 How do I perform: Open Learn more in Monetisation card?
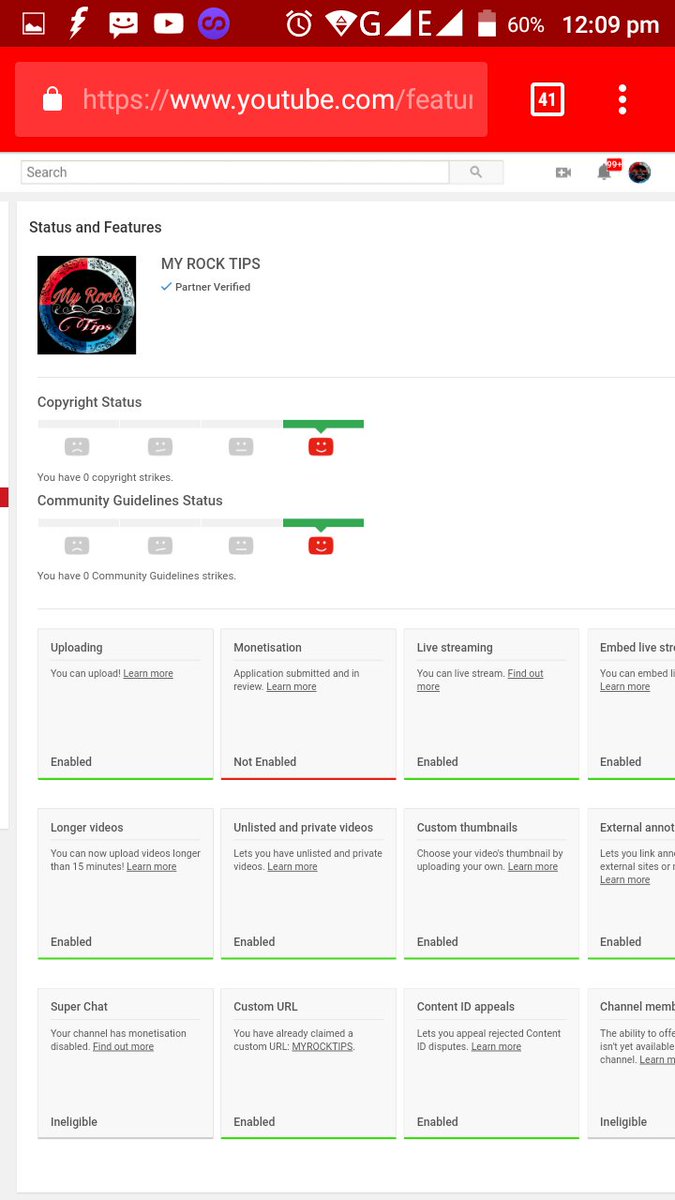click(291, 687)
